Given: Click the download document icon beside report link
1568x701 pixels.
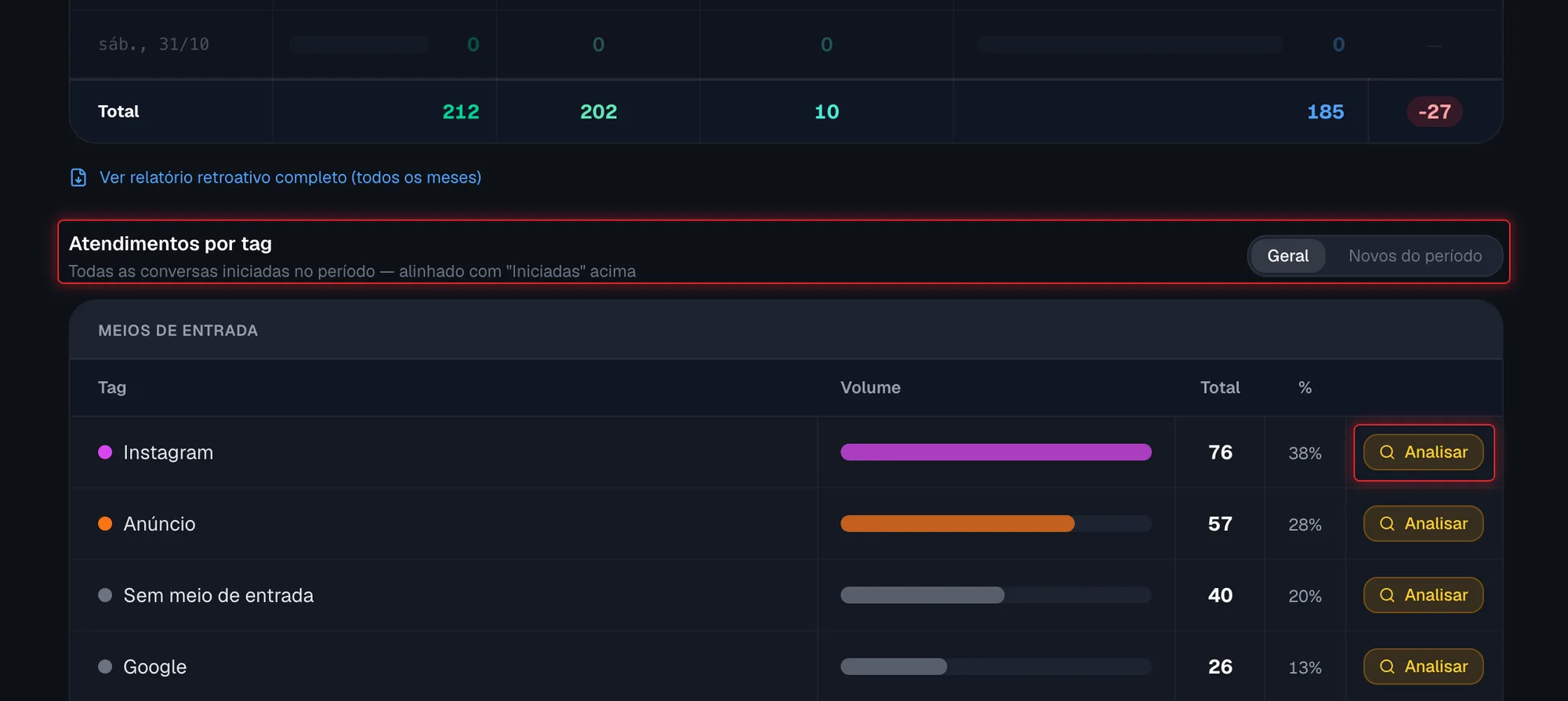Looking at the screenshot, I should tap(78, 178).
